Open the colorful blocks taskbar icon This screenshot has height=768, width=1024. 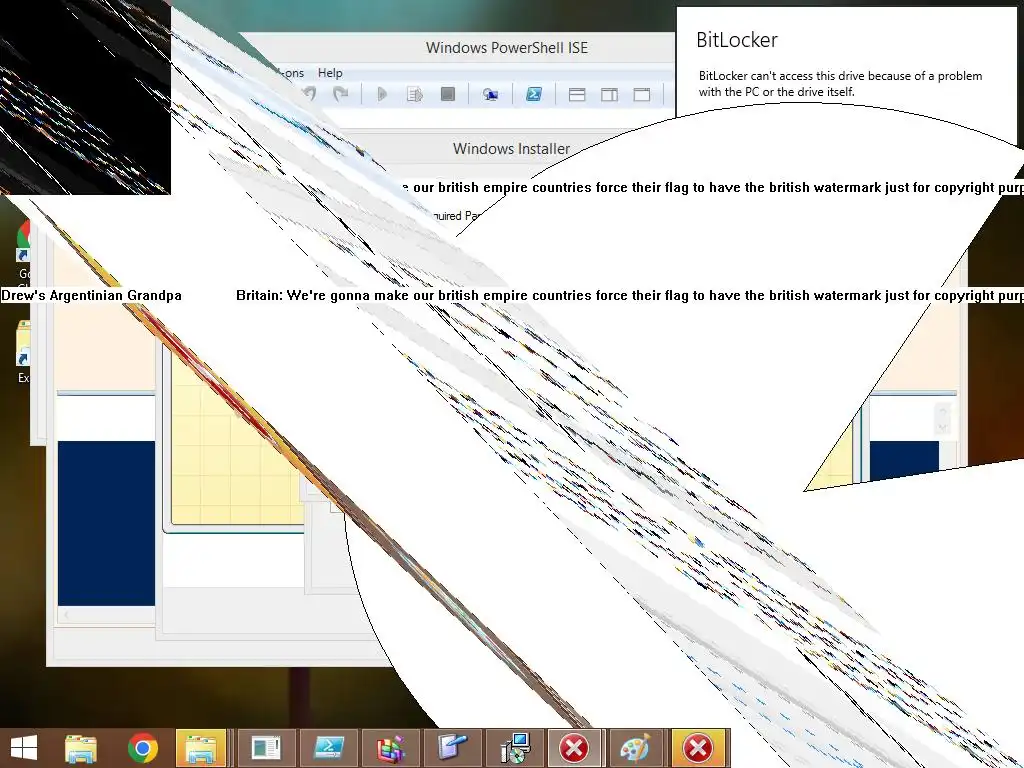pos(391,748)
